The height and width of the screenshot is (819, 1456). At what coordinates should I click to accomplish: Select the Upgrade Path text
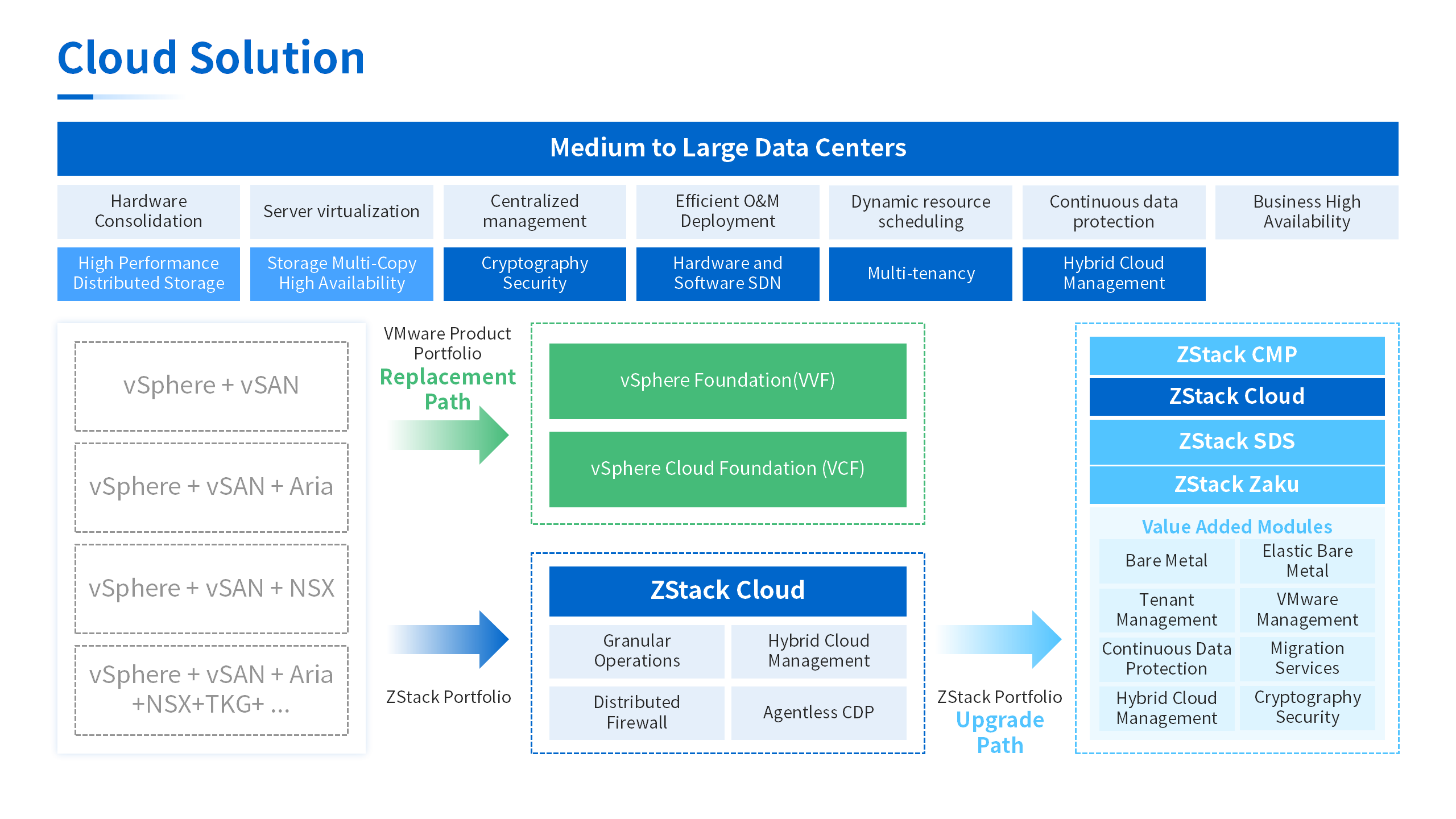click(1000, 733)
